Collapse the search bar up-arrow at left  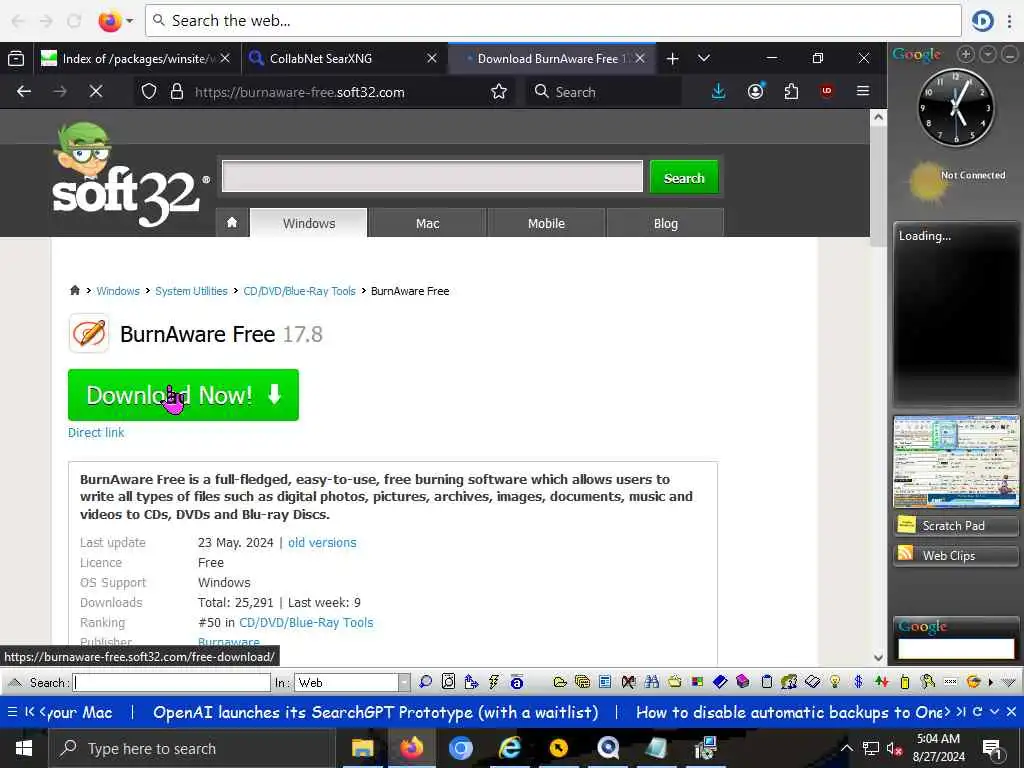14,682
